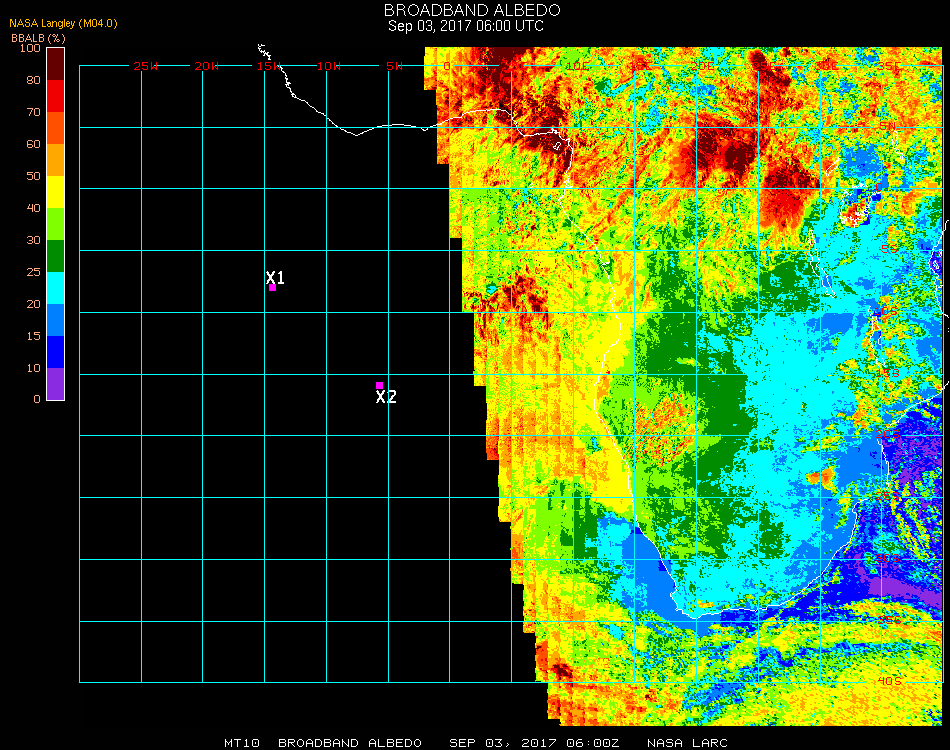This screenshot has width=950, height=750.
Task: Click the 'NASA LARC' footer text
Action: (687, 743)
